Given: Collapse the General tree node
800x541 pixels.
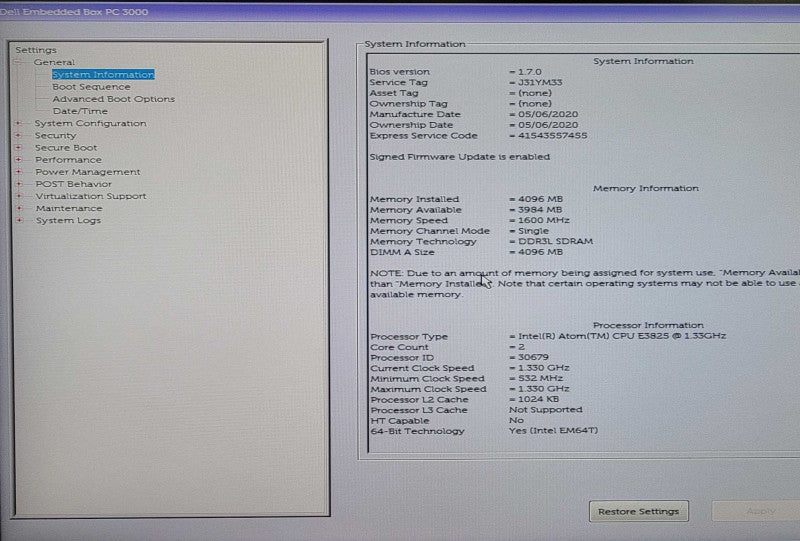Looking at the screenshot, I should point(19,62).
